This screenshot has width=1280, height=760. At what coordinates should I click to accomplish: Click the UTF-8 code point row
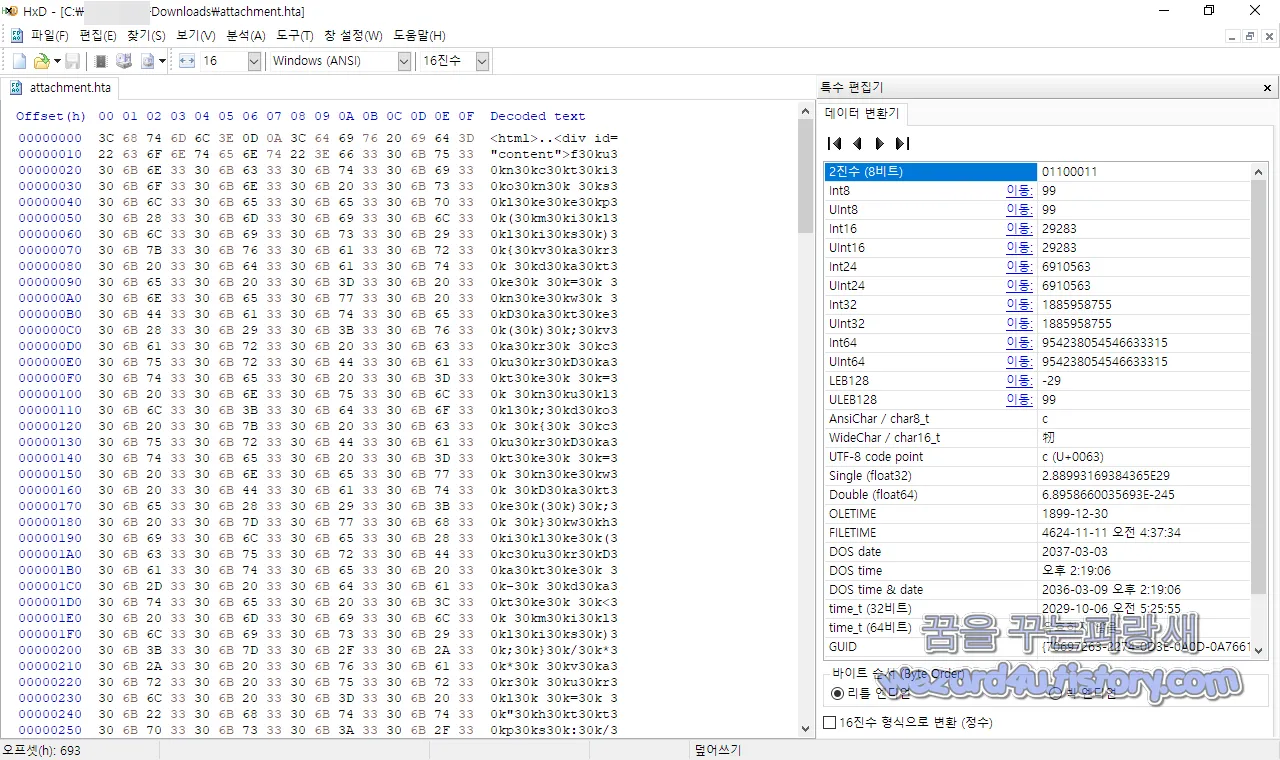coord(1037,457)
